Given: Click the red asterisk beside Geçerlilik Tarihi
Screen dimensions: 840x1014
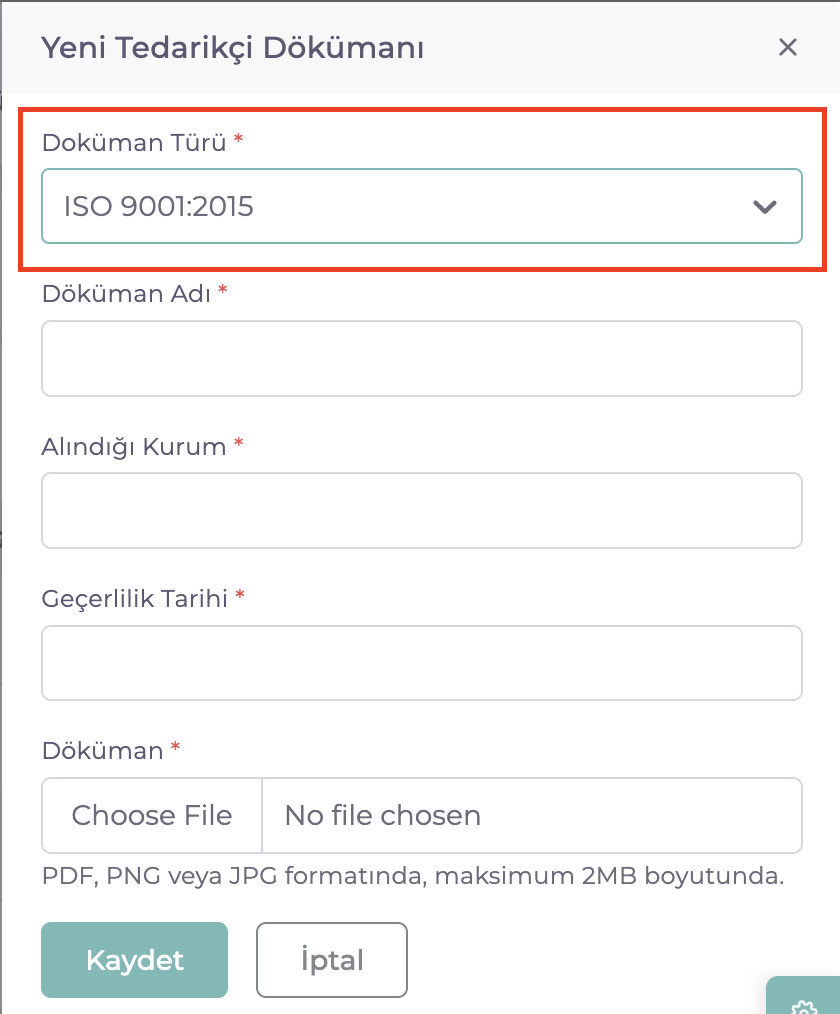Looking at the screenshot, I should click(240, 596).
